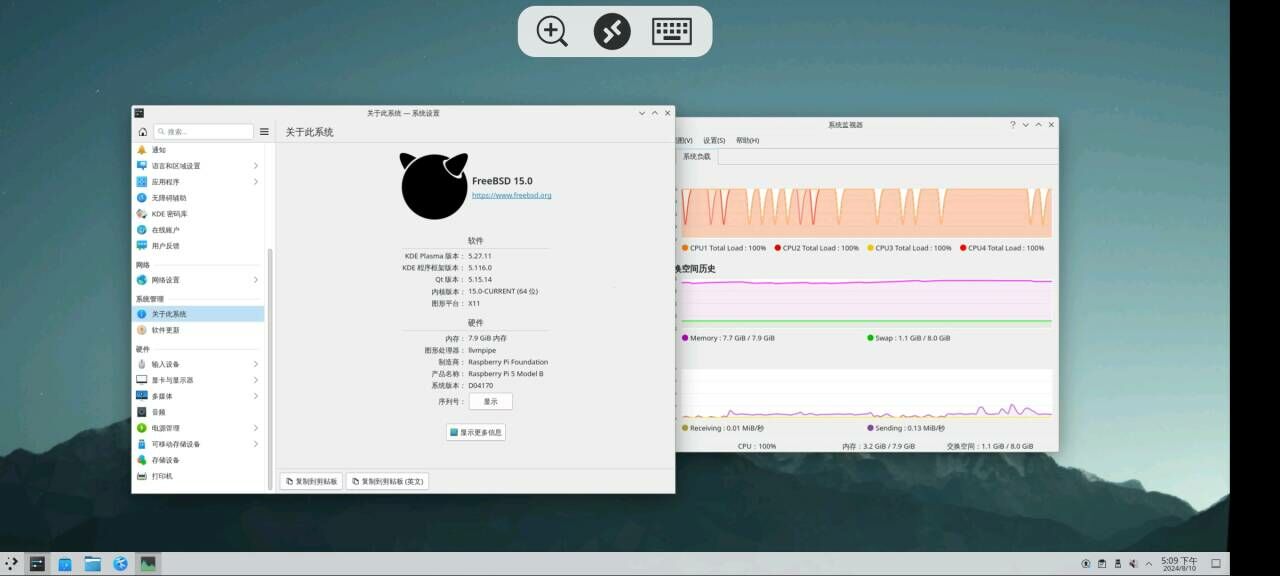The image size is (1280, 576).
Task: Open the file manager folder icon in taskbar
Action: [93, 564]
